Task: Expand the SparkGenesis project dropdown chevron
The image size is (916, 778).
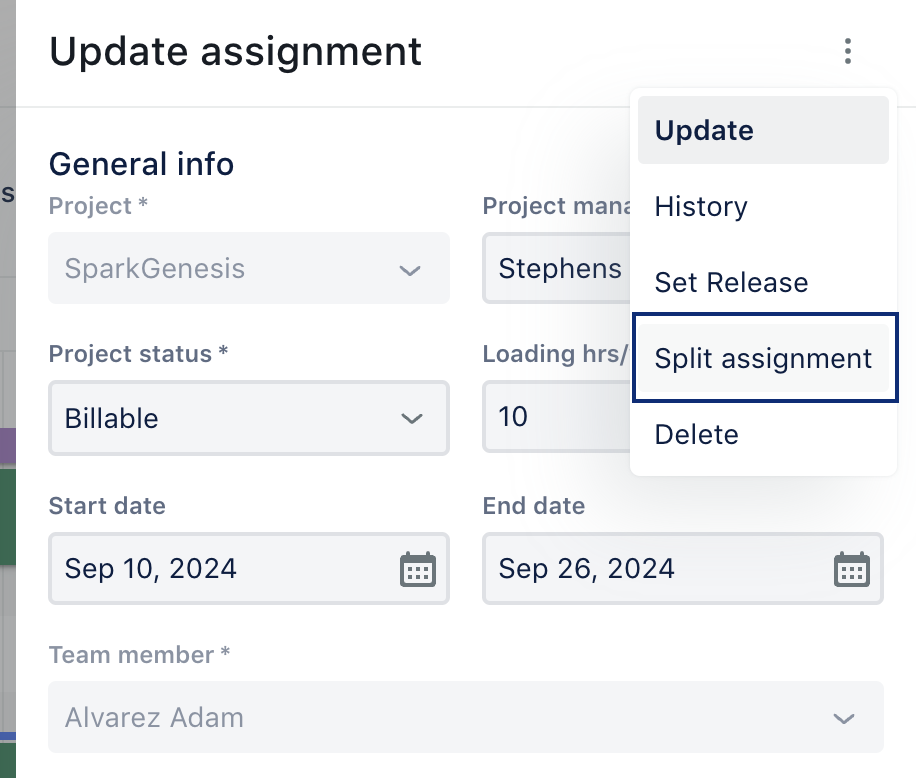Action: [x=410, y=270]
